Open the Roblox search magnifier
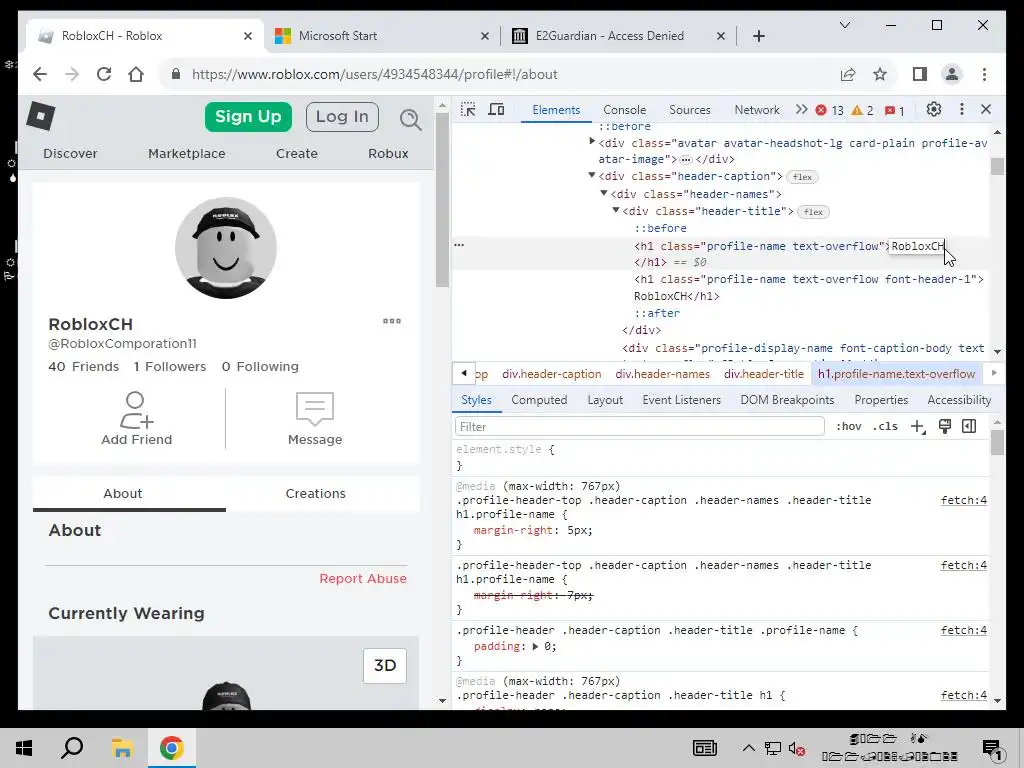 click(410, 119)
